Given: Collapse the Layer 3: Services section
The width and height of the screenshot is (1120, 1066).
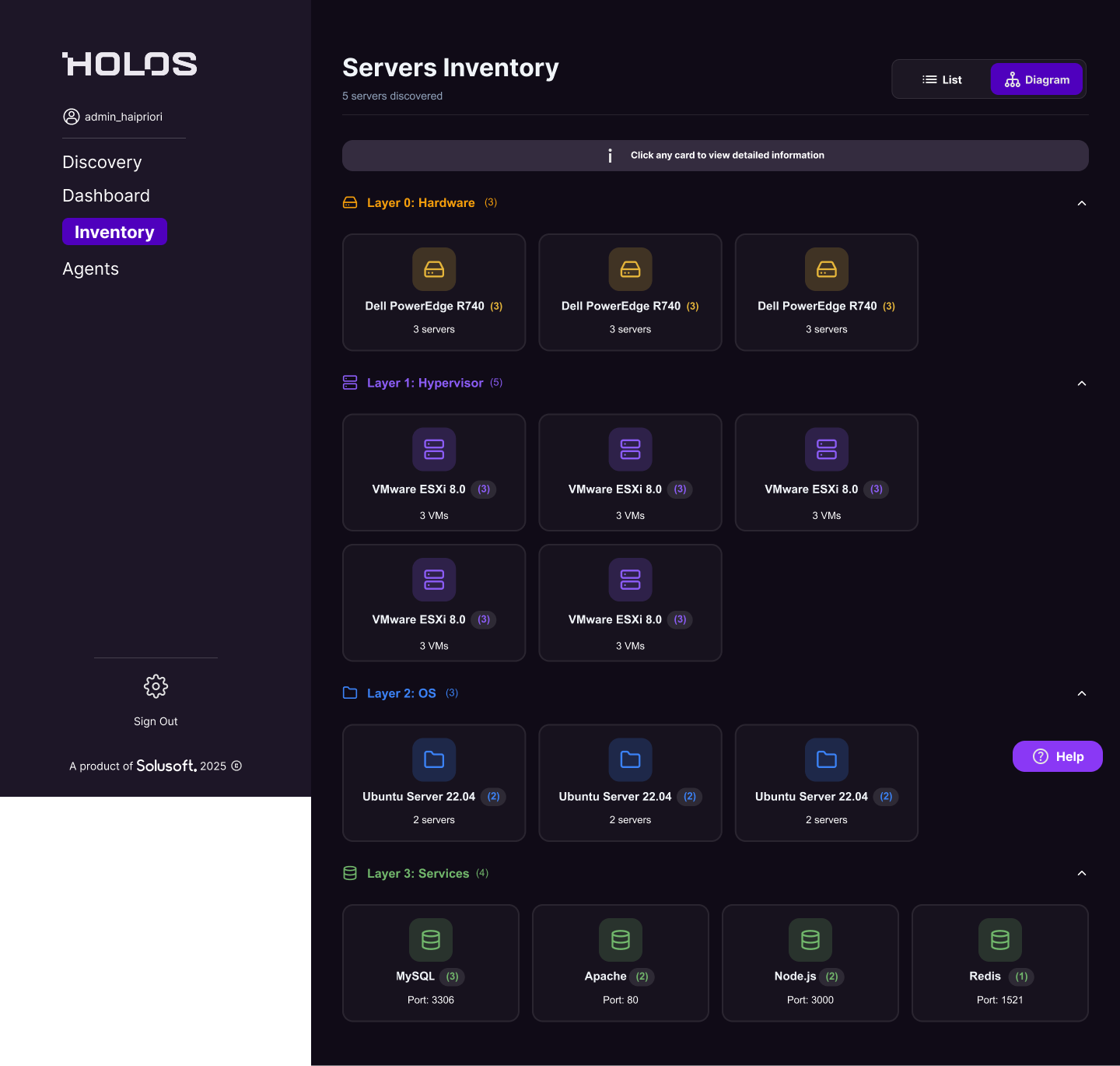Looking at the screenshot, I should pyautogui.click(x=1081, y=873).
